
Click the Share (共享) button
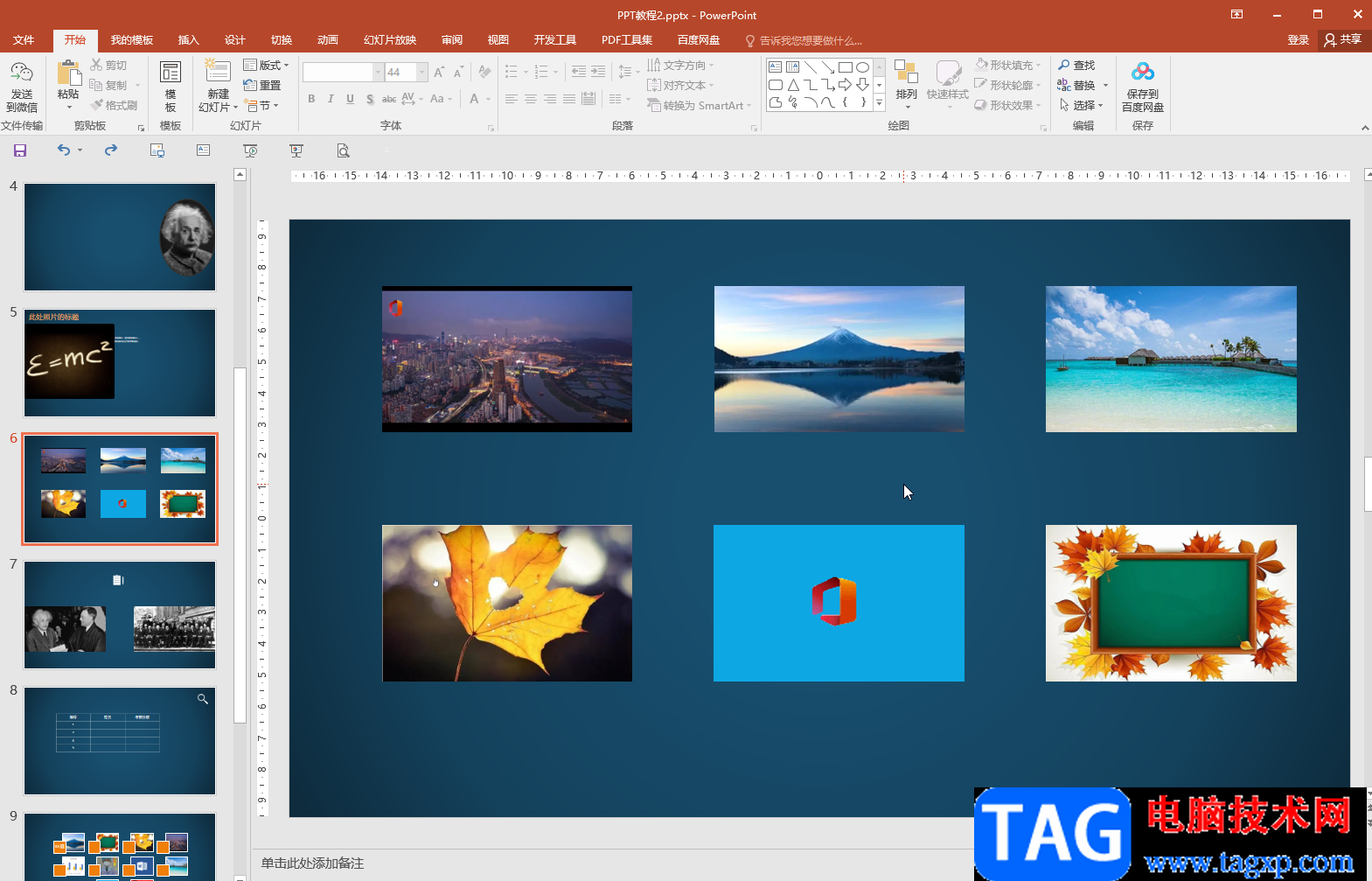(x=1343, y=40)
